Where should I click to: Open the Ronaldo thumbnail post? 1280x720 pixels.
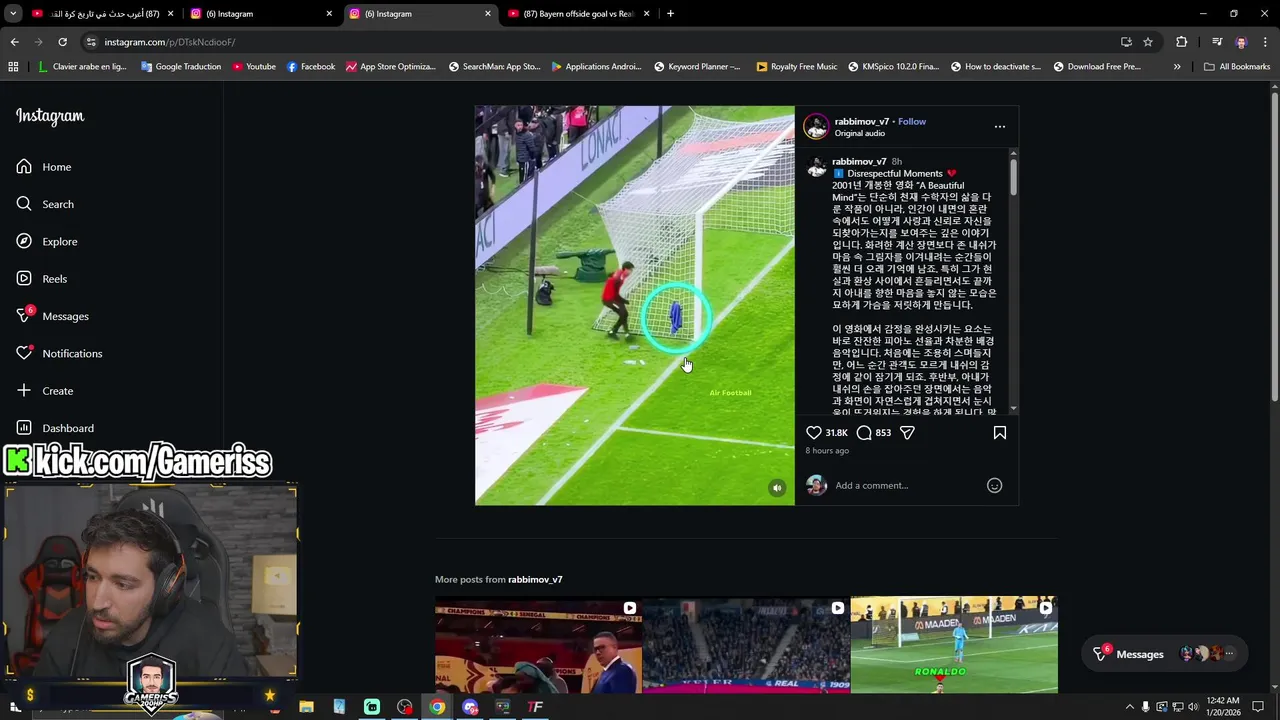954,645
